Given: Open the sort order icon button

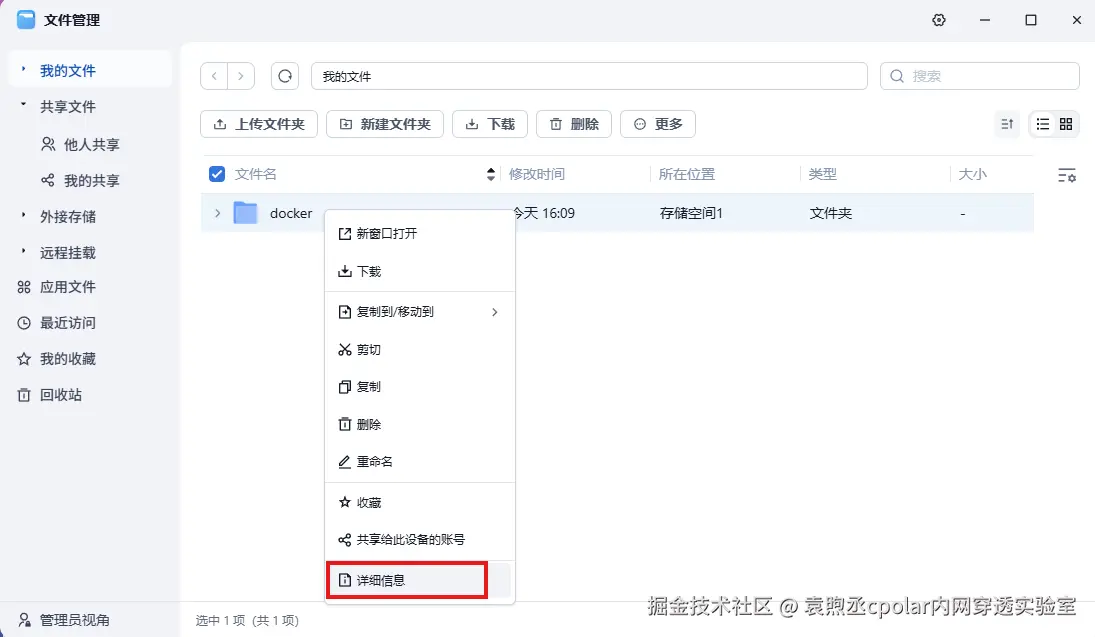Looking at the screenshot, I should (x=1007, y=124).
